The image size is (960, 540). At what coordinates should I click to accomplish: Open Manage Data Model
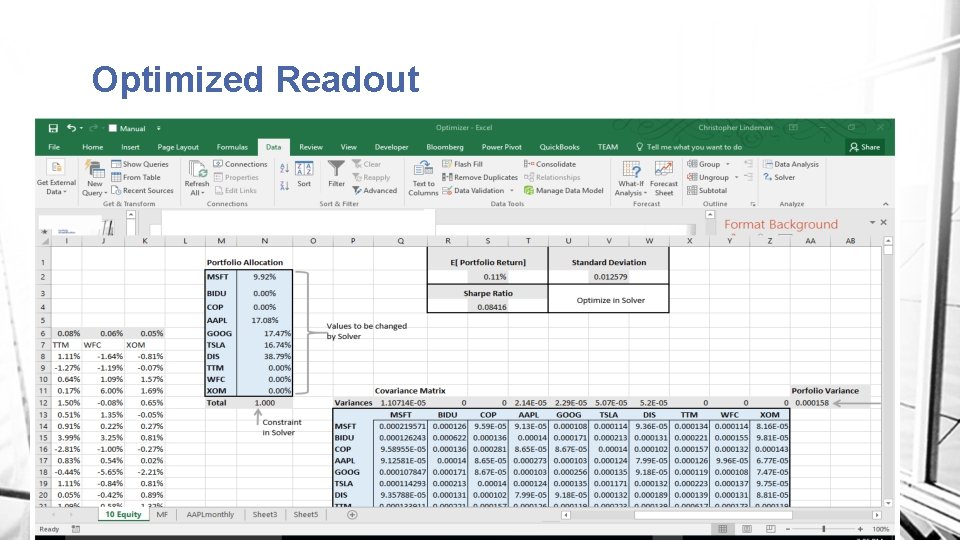[x=563, y=190]
